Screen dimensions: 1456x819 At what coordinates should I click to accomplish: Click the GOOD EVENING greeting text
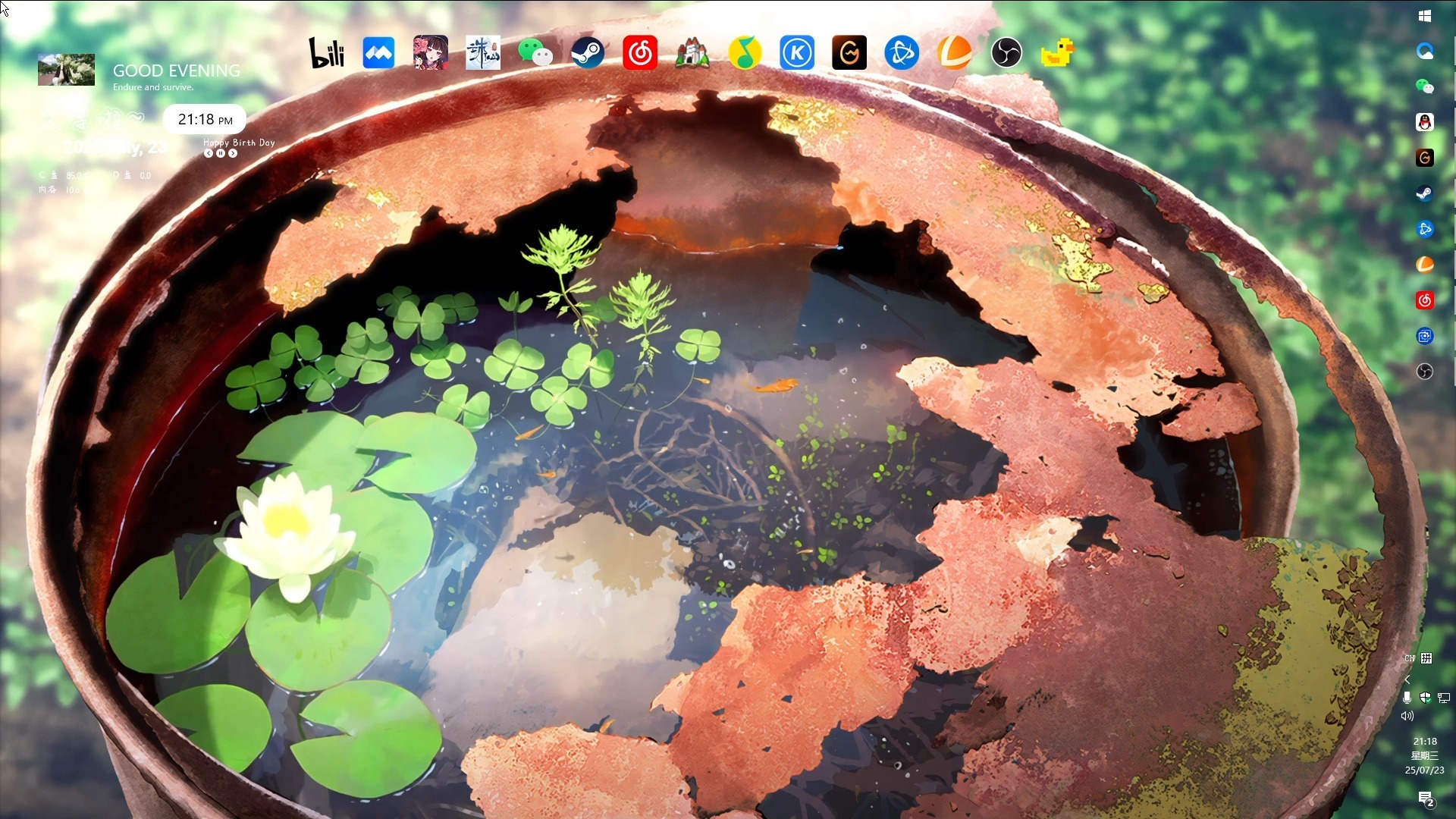(176, 71)
